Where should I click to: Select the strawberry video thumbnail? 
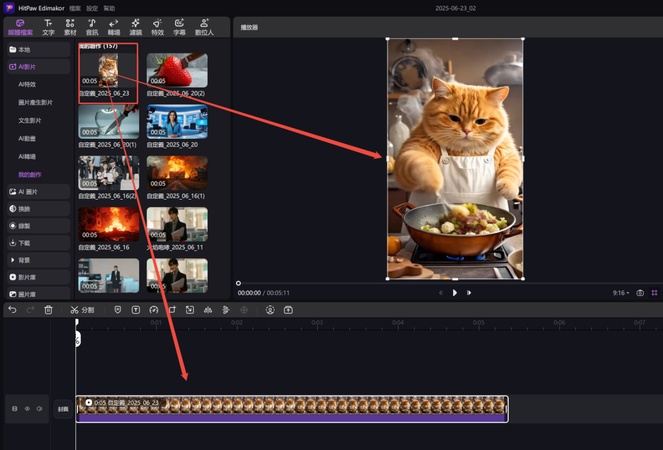pos(177,71)
